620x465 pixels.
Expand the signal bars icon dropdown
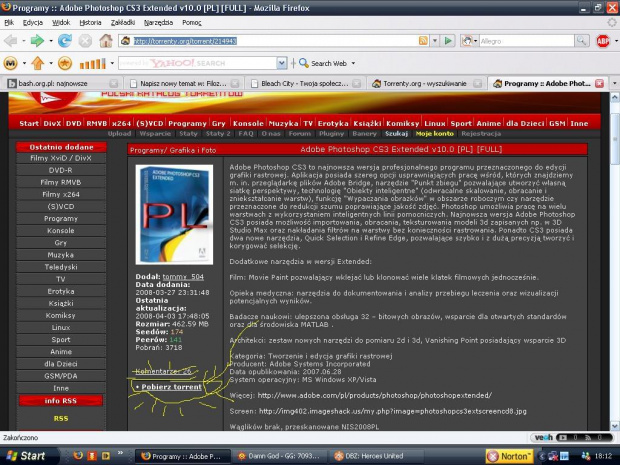[x=112, y=63]
